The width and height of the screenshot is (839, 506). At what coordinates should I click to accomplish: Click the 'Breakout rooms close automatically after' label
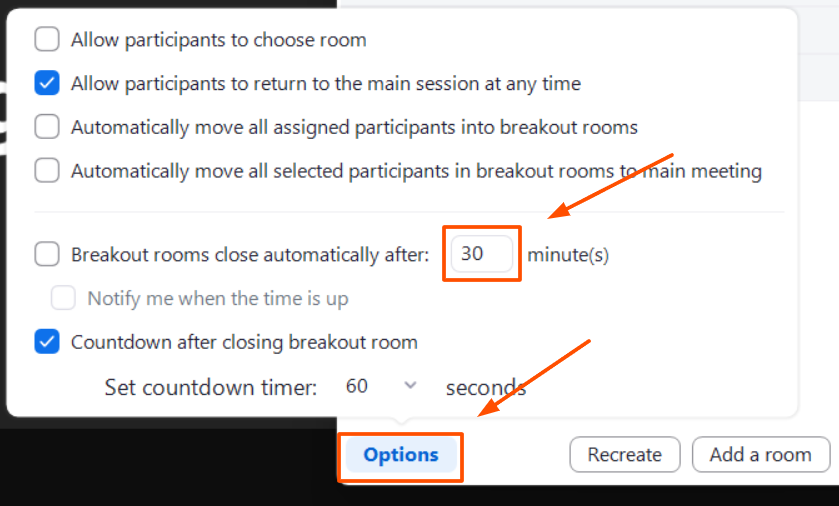click(x=250, y=254)
